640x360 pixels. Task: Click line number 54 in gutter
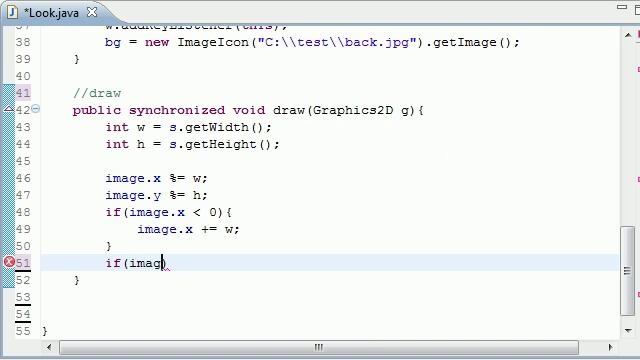coord(23,314)
